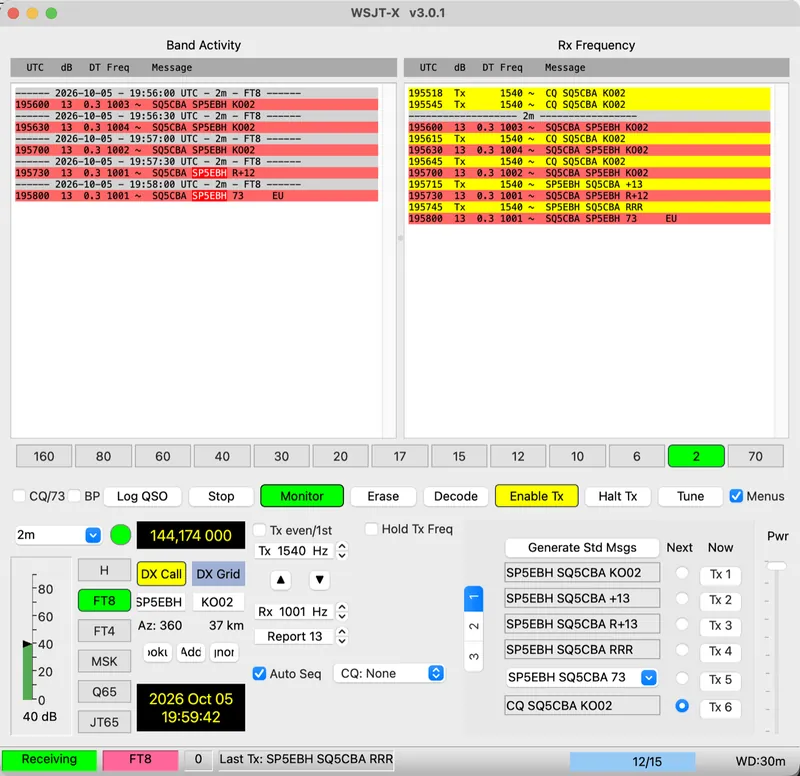Uncheck the Menus checkbox
The height and width of the screenshot is (776, 800).
[x=736, y=496]
